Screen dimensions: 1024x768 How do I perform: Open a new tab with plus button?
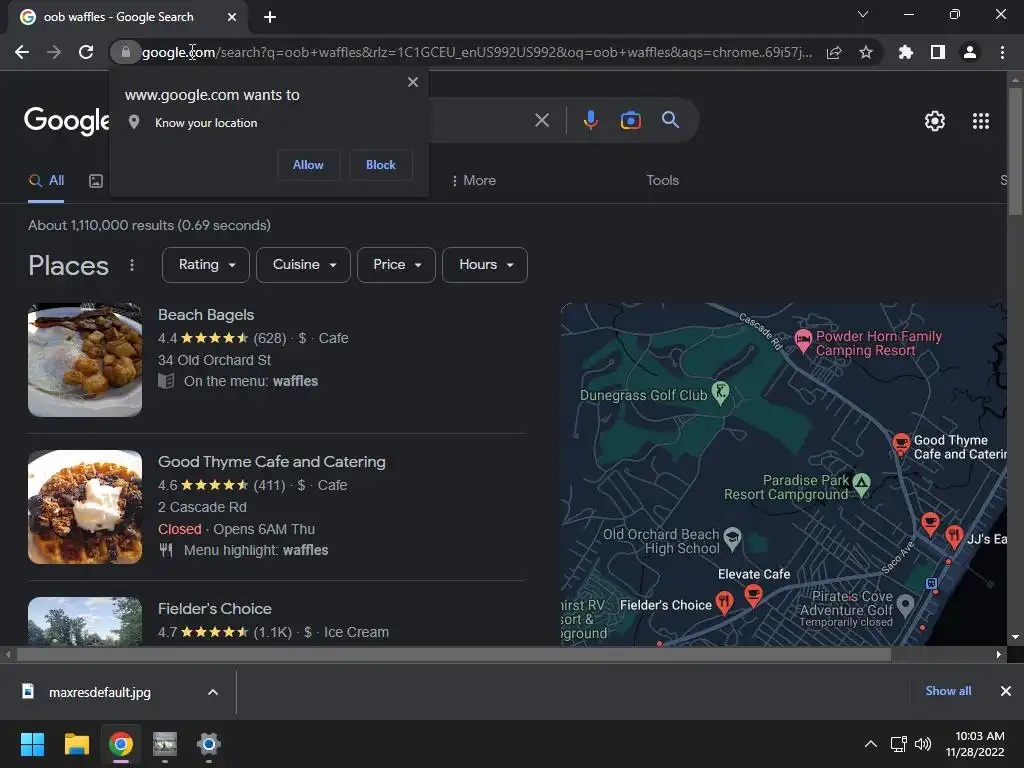[x=270, y=17]
